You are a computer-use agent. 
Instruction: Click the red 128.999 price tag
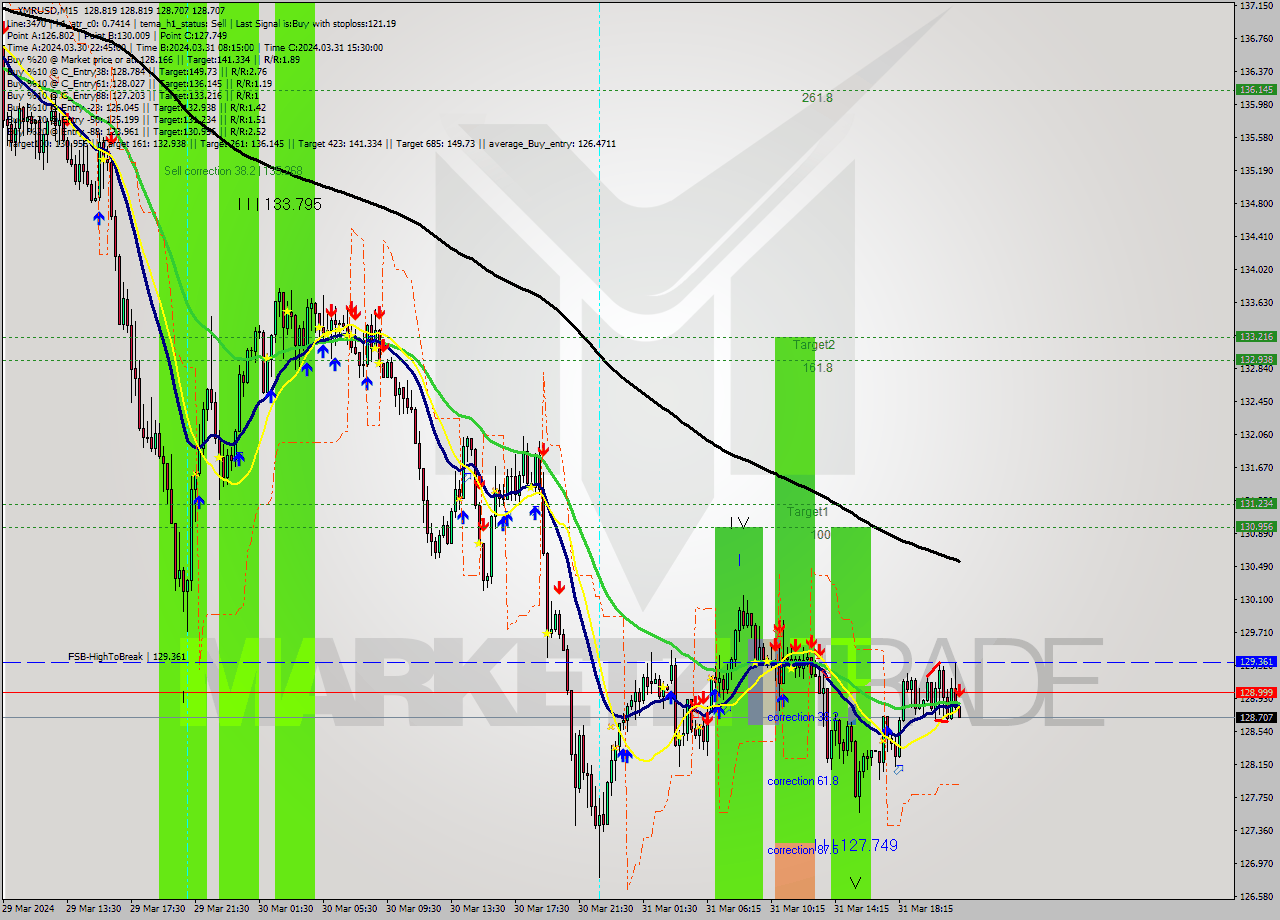point(1256,692)
